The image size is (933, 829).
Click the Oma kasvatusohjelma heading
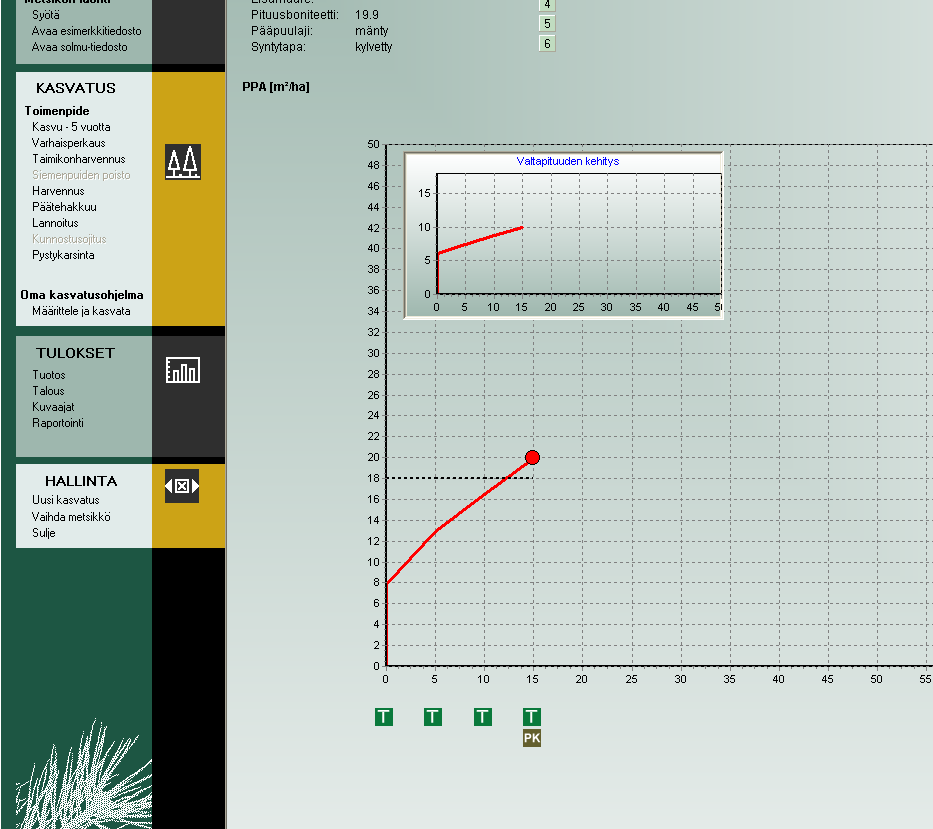[x=82, y=295]
